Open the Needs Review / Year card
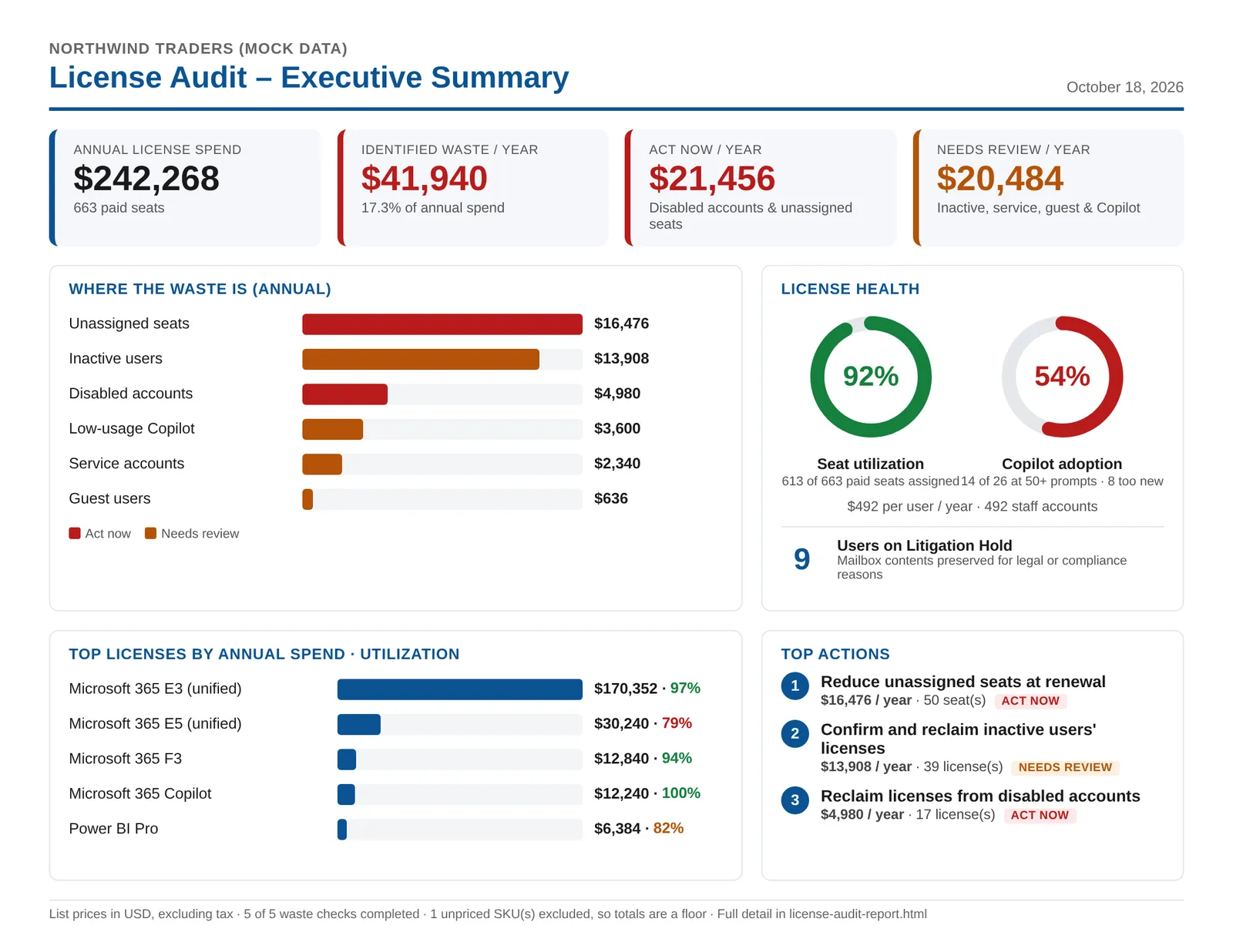1233x952 pixels. (1048, 188)
